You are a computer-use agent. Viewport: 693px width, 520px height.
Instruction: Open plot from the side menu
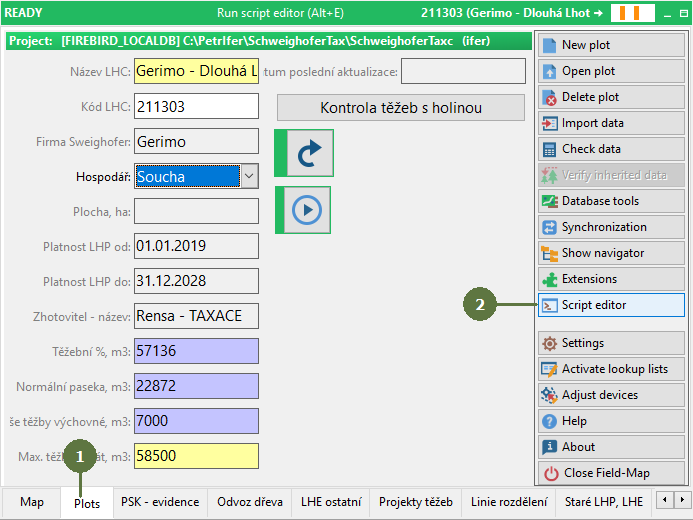pyautogui.click(x=610, y=71)
